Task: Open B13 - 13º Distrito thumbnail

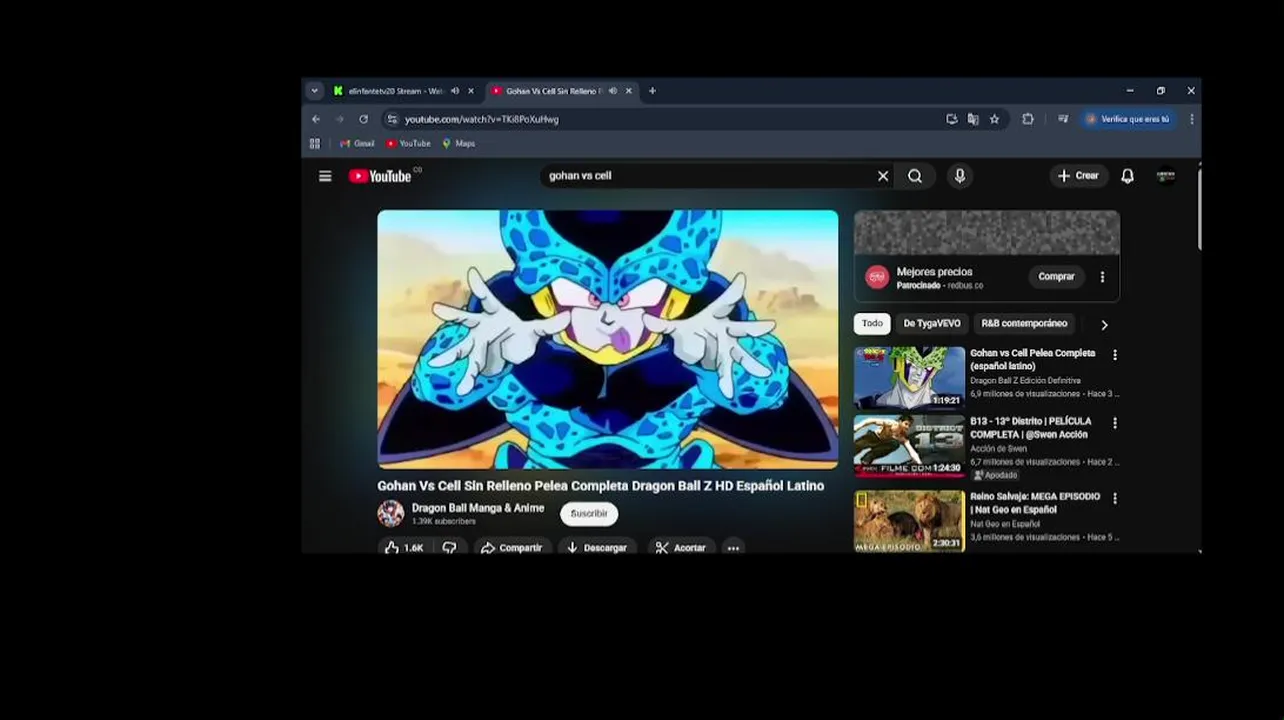Action: [909, 446]
